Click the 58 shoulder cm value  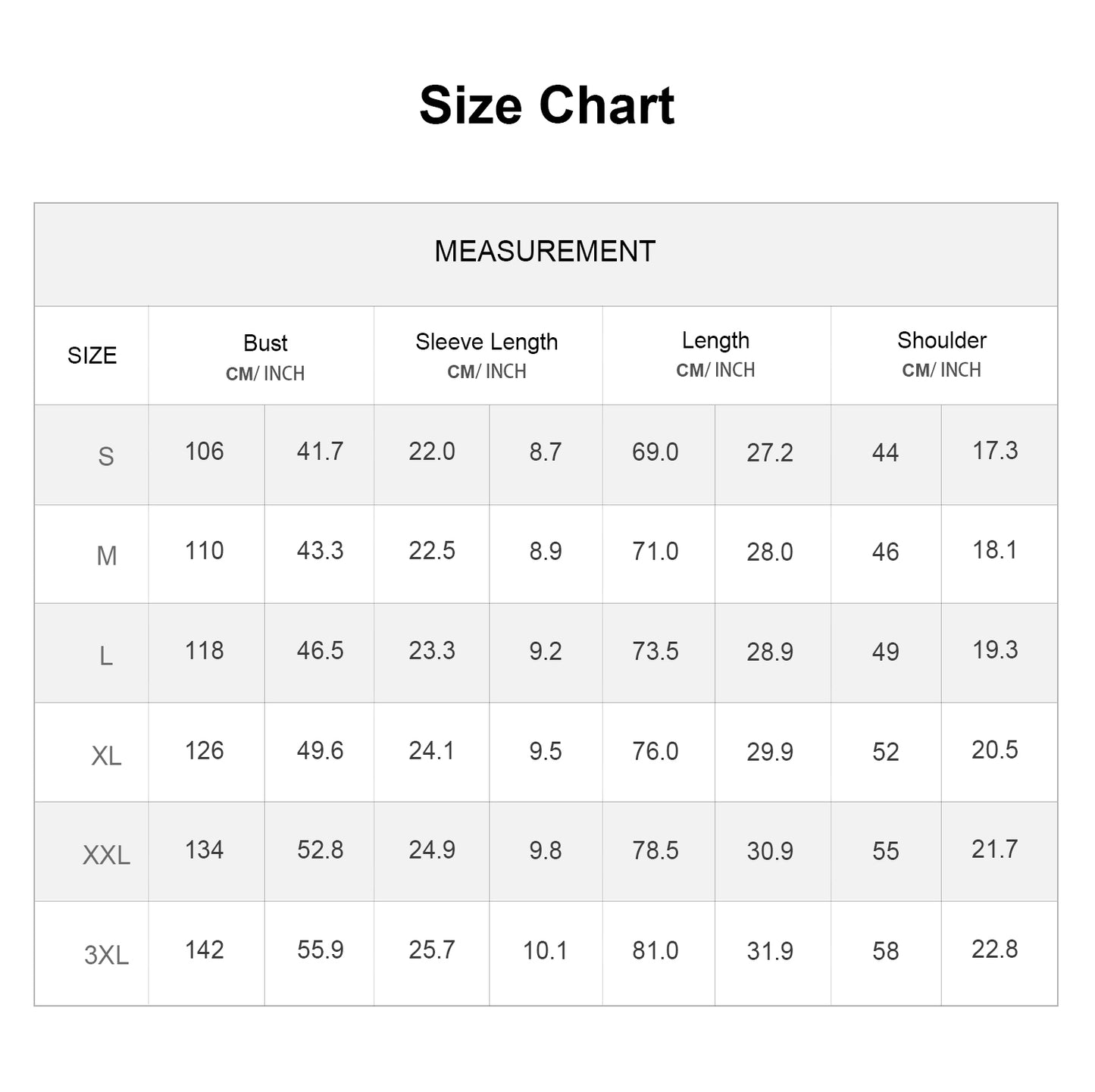(885, 951)
